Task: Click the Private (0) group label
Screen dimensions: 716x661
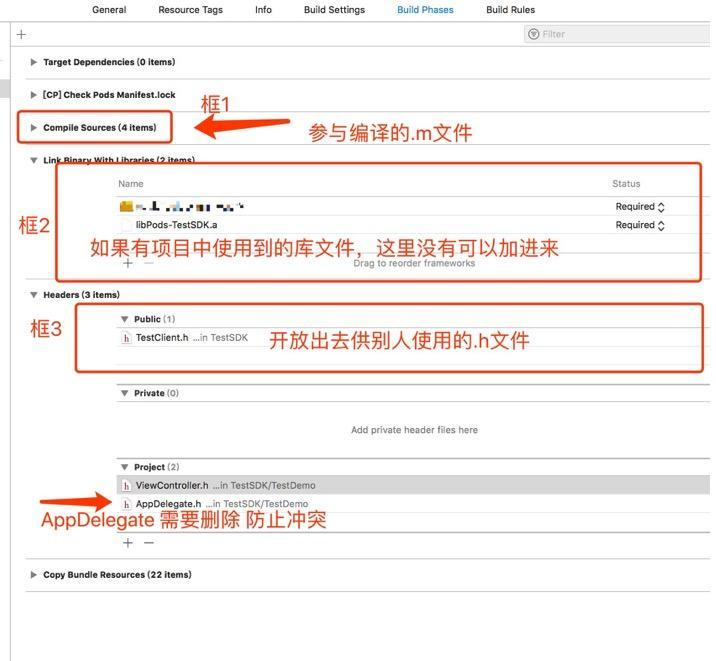Action: click(x=156, y=393)
